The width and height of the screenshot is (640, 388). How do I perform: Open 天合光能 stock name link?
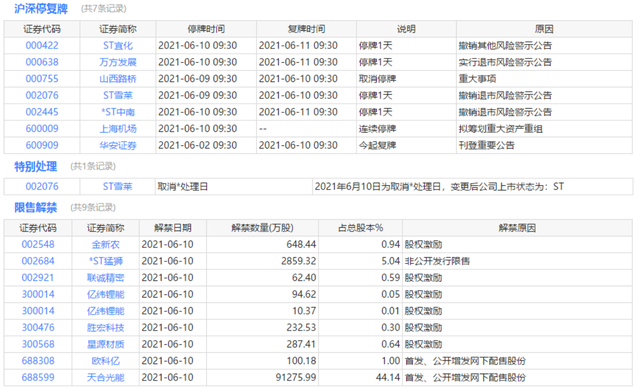tap(106, 377)
